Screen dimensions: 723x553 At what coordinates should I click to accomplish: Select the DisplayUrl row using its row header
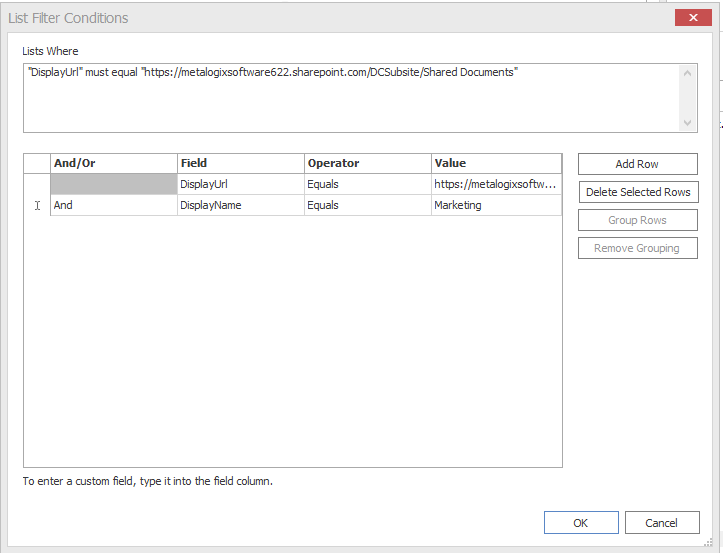pos(37,184)
